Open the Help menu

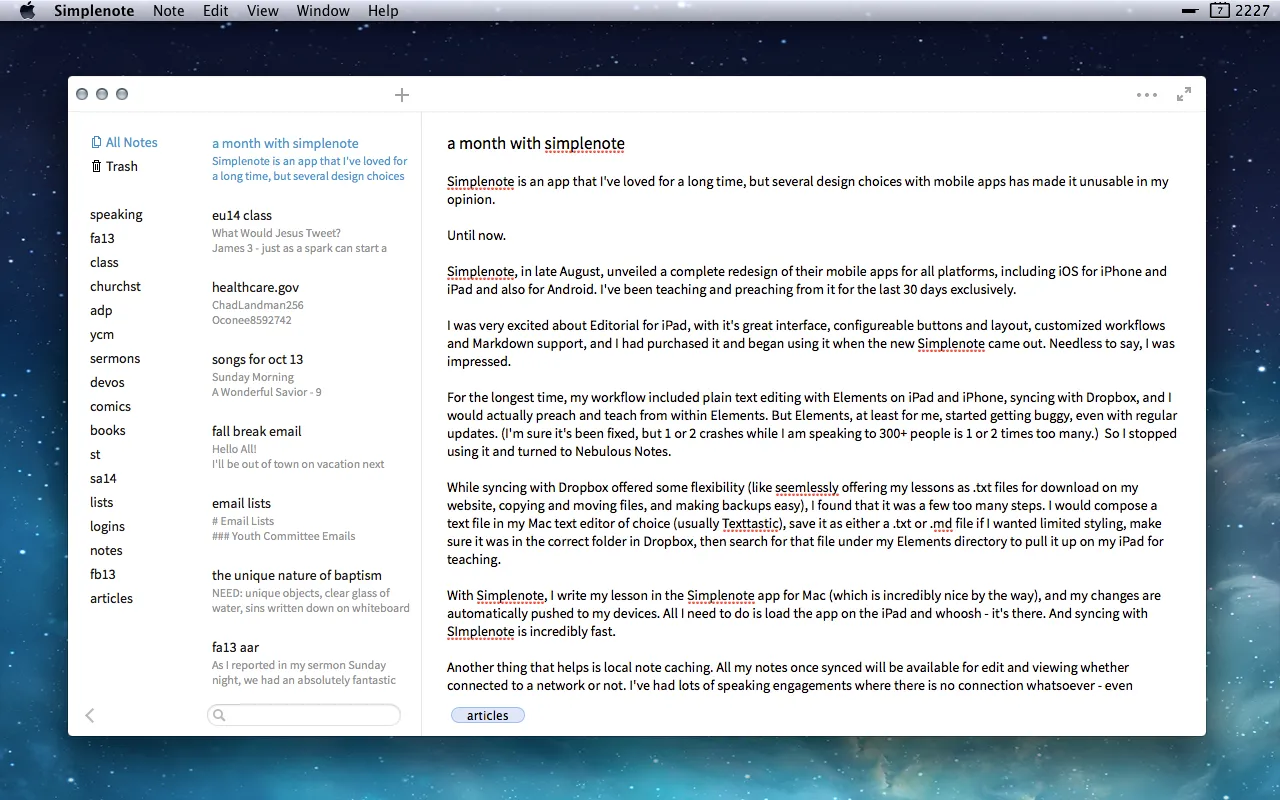(x=383, y=10)
